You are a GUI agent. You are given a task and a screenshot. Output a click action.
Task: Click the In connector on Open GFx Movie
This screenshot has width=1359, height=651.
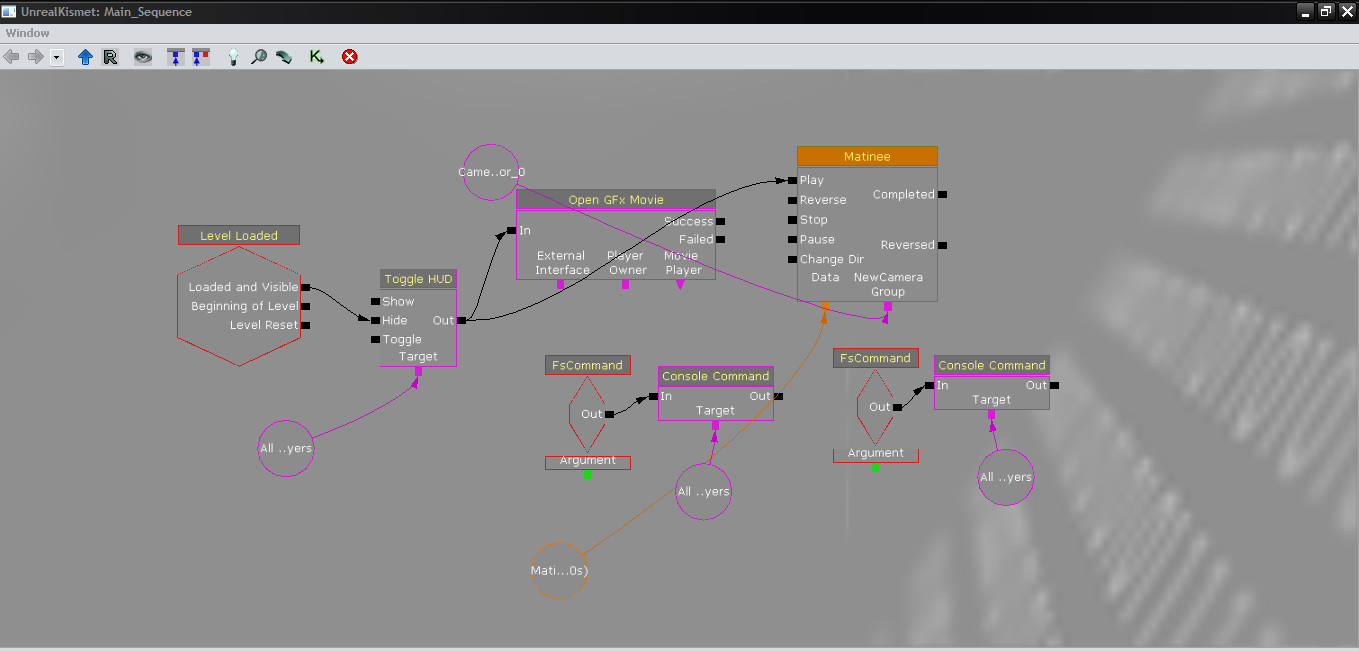tap(511, 231)
